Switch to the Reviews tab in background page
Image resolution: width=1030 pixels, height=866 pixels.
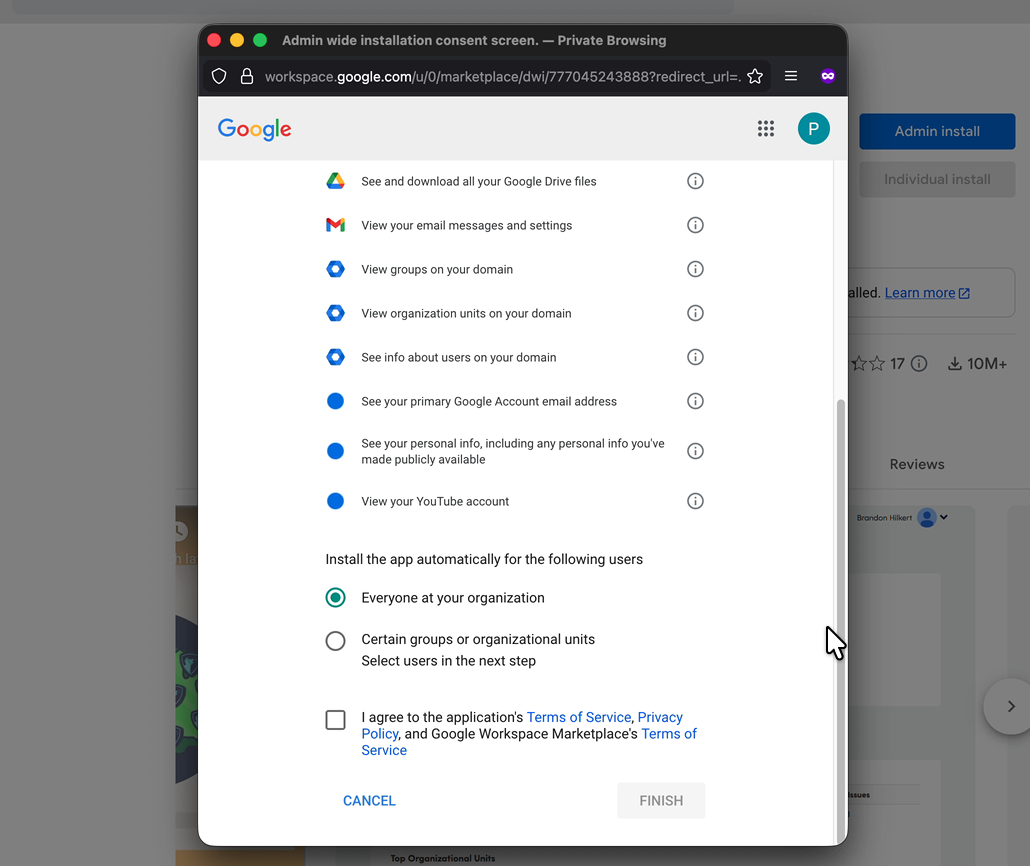coord(917,464)
